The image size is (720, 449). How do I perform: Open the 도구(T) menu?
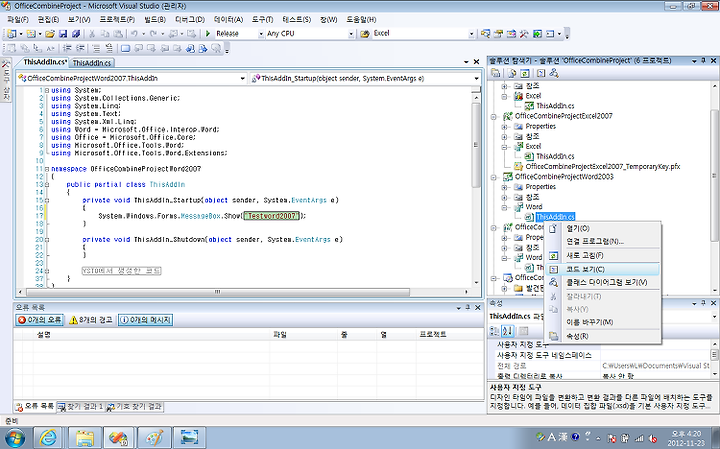click(x=262, y=20)
